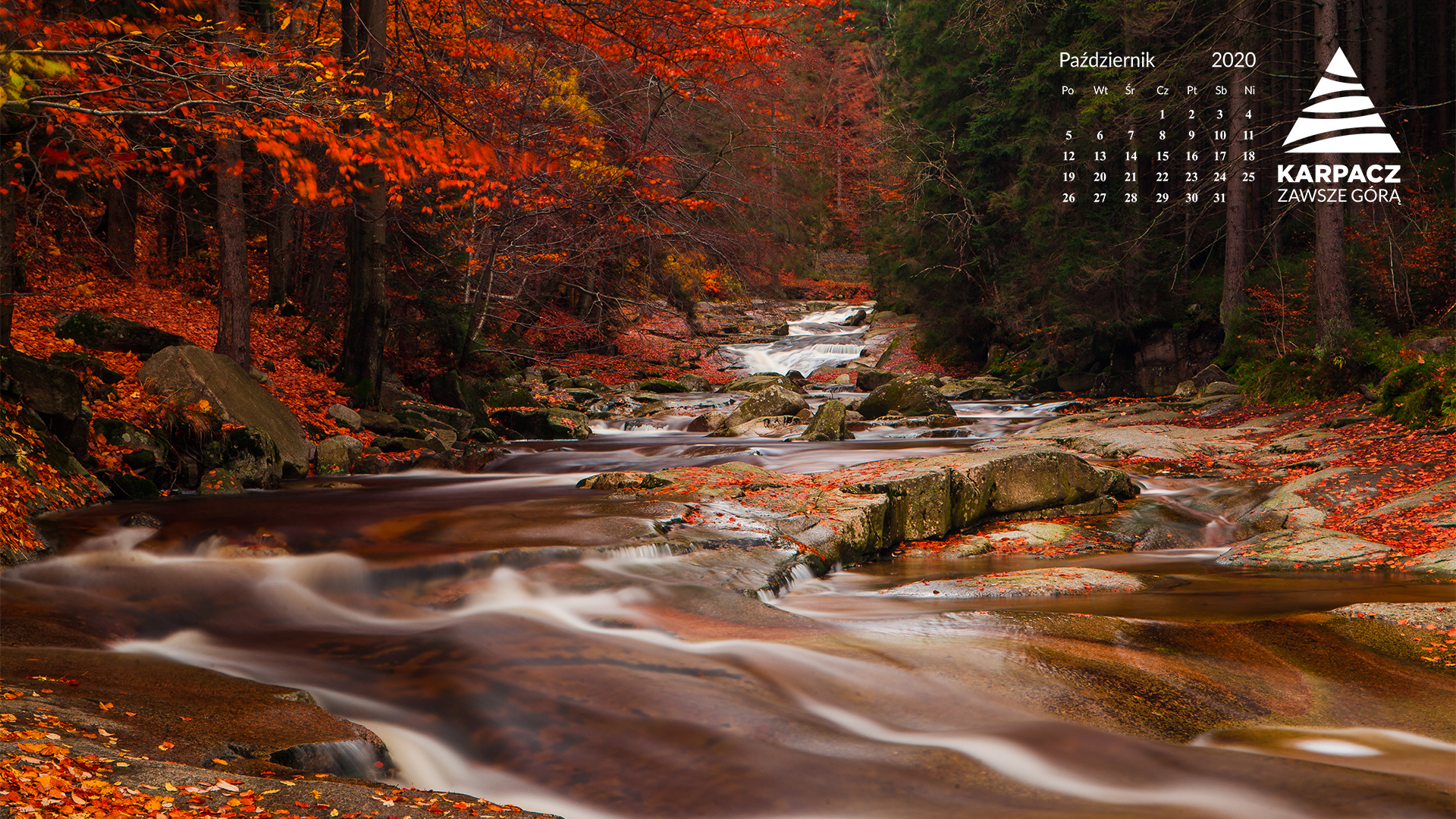Select calendar date 21

pyautogui.click(x=1131, y=177)
